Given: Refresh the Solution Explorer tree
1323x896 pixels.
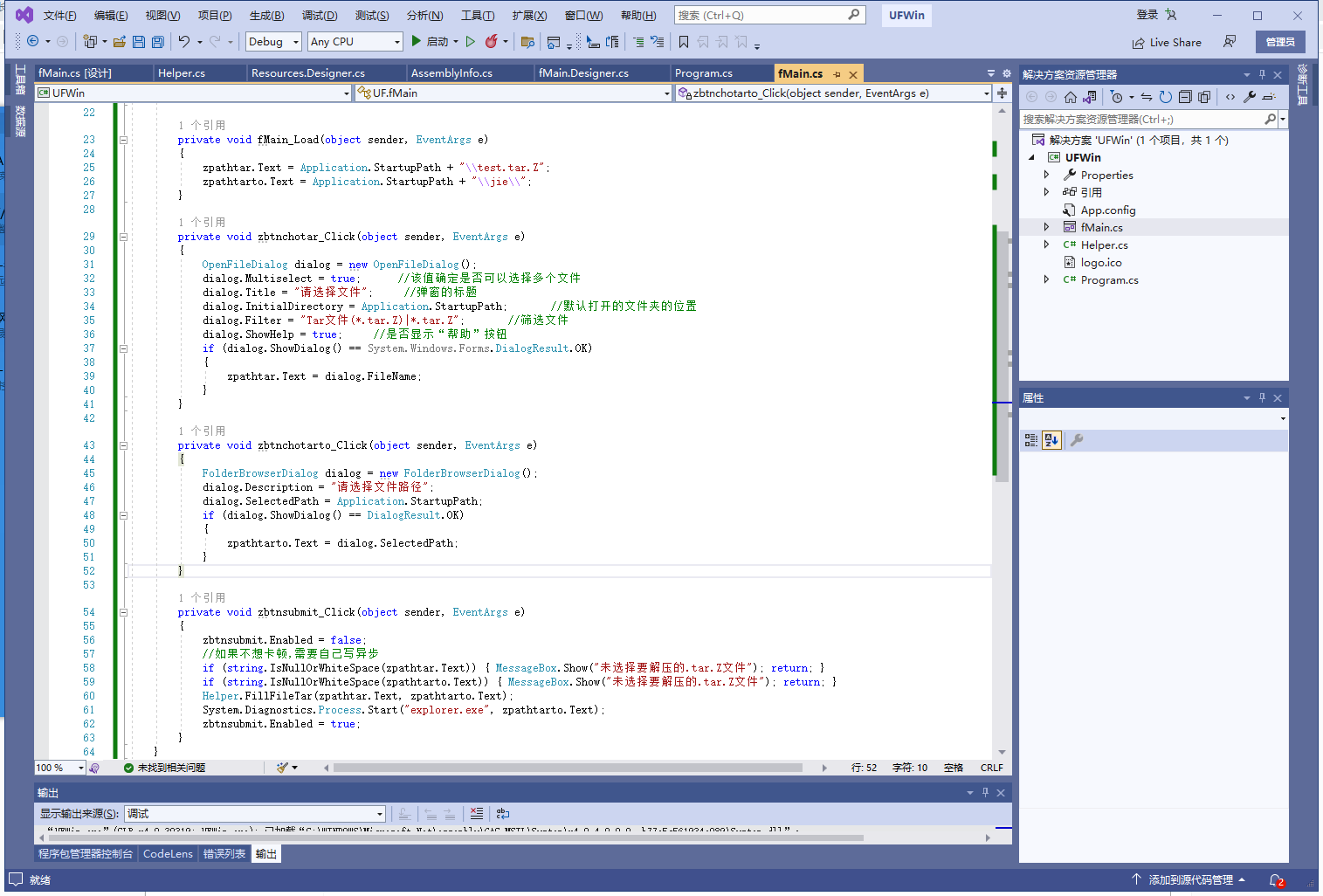Looking at the screenshot, I should [x=1166, y=97].
